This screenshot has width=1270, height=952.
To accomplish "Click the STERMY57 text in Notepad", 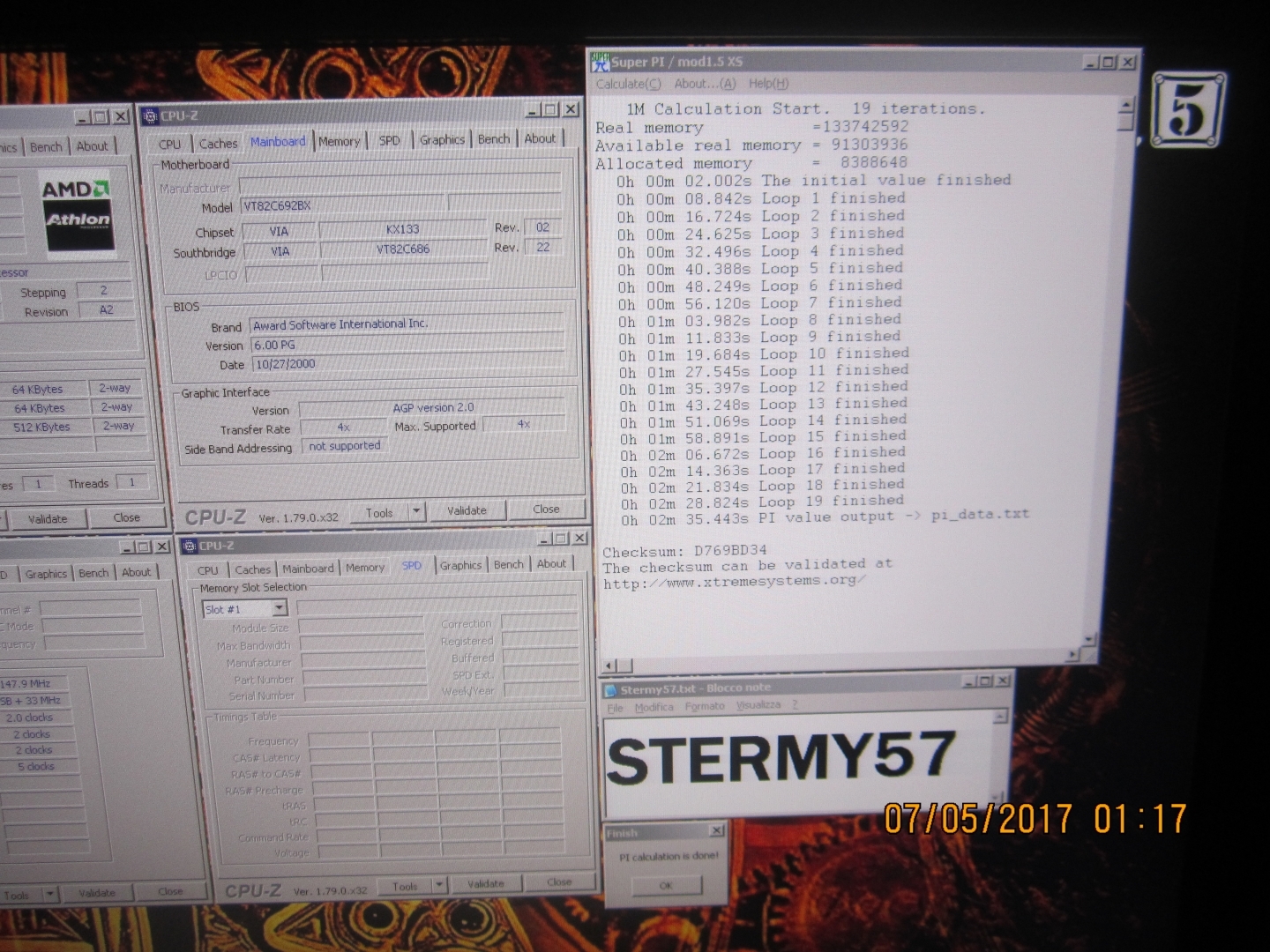I will (x=781, y=756).
